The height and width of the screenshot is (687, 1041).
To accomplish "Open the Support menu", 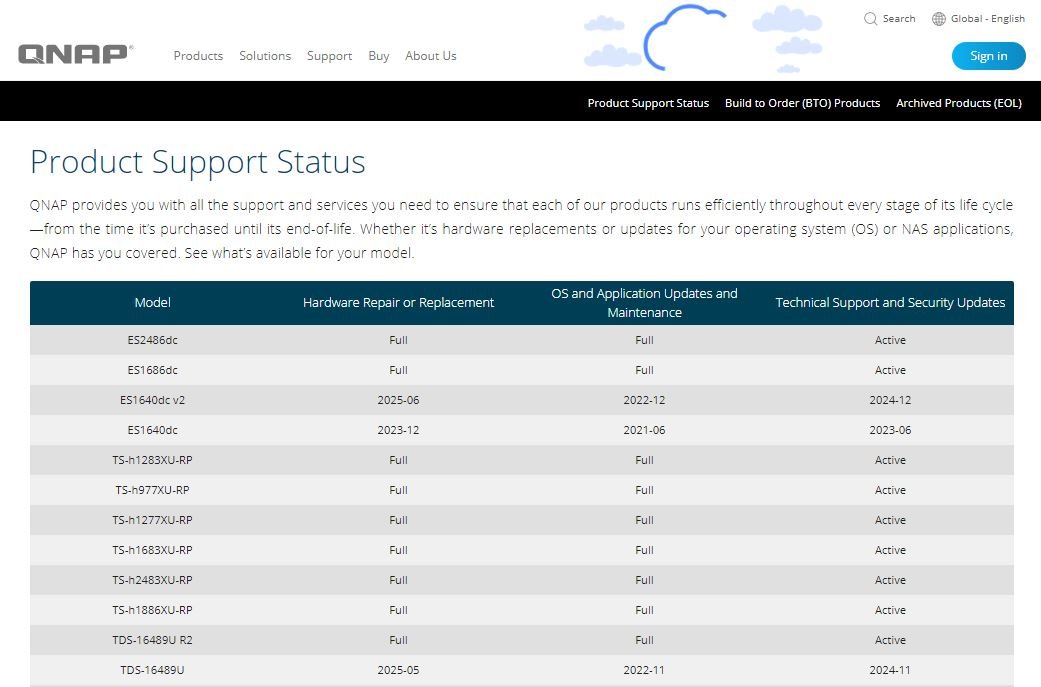I will point(329,56).
